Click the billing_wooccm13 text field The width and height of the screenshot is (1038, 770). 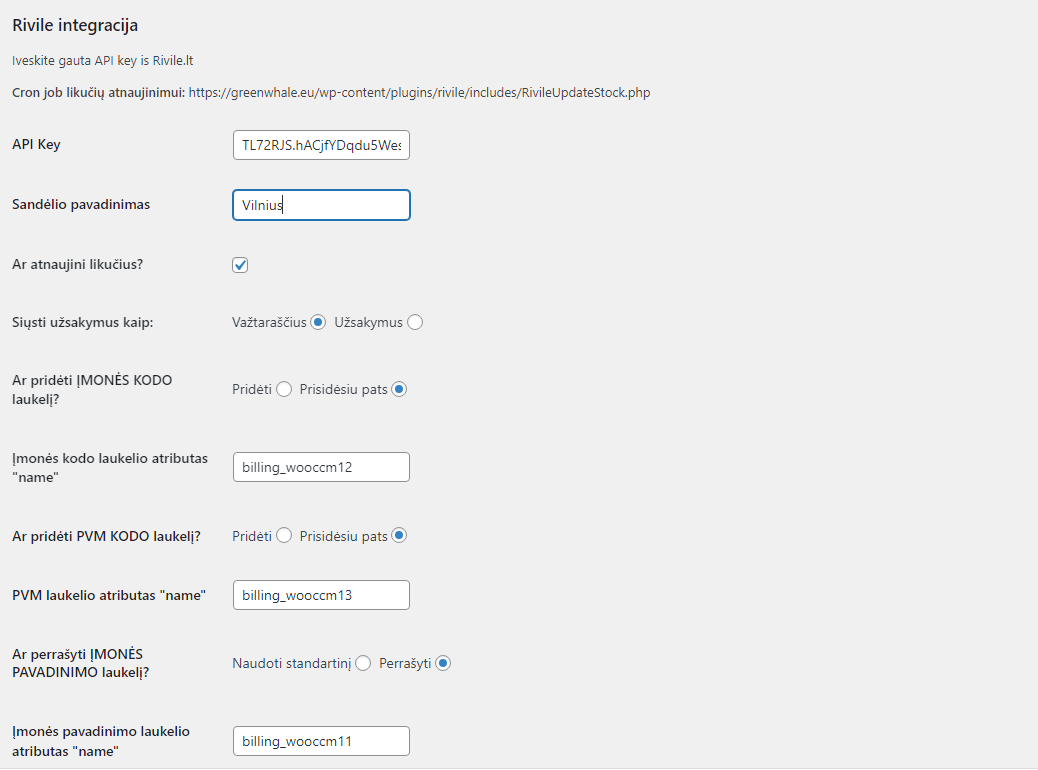tap(320, 595)
